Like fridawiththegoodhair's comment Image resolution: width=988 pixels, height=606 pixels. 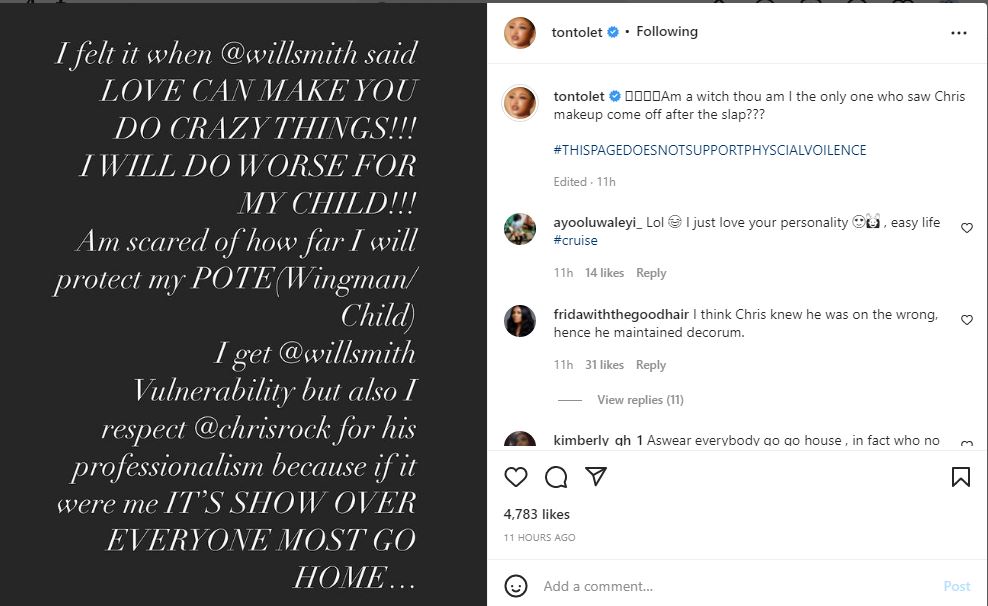pyautogui.click(x=966, y=320)
